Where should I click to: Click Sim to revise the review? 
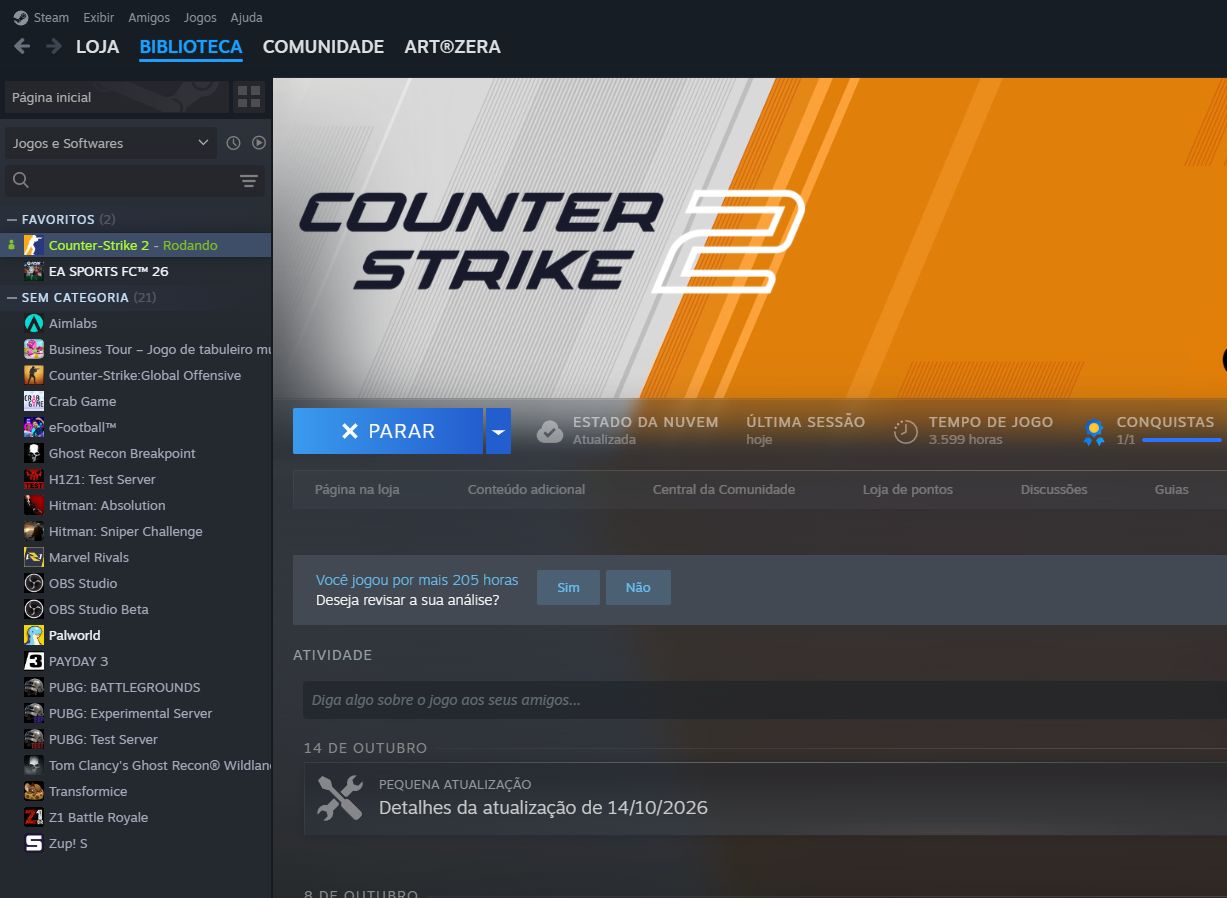pyautogui.click(x=568, y=587)
